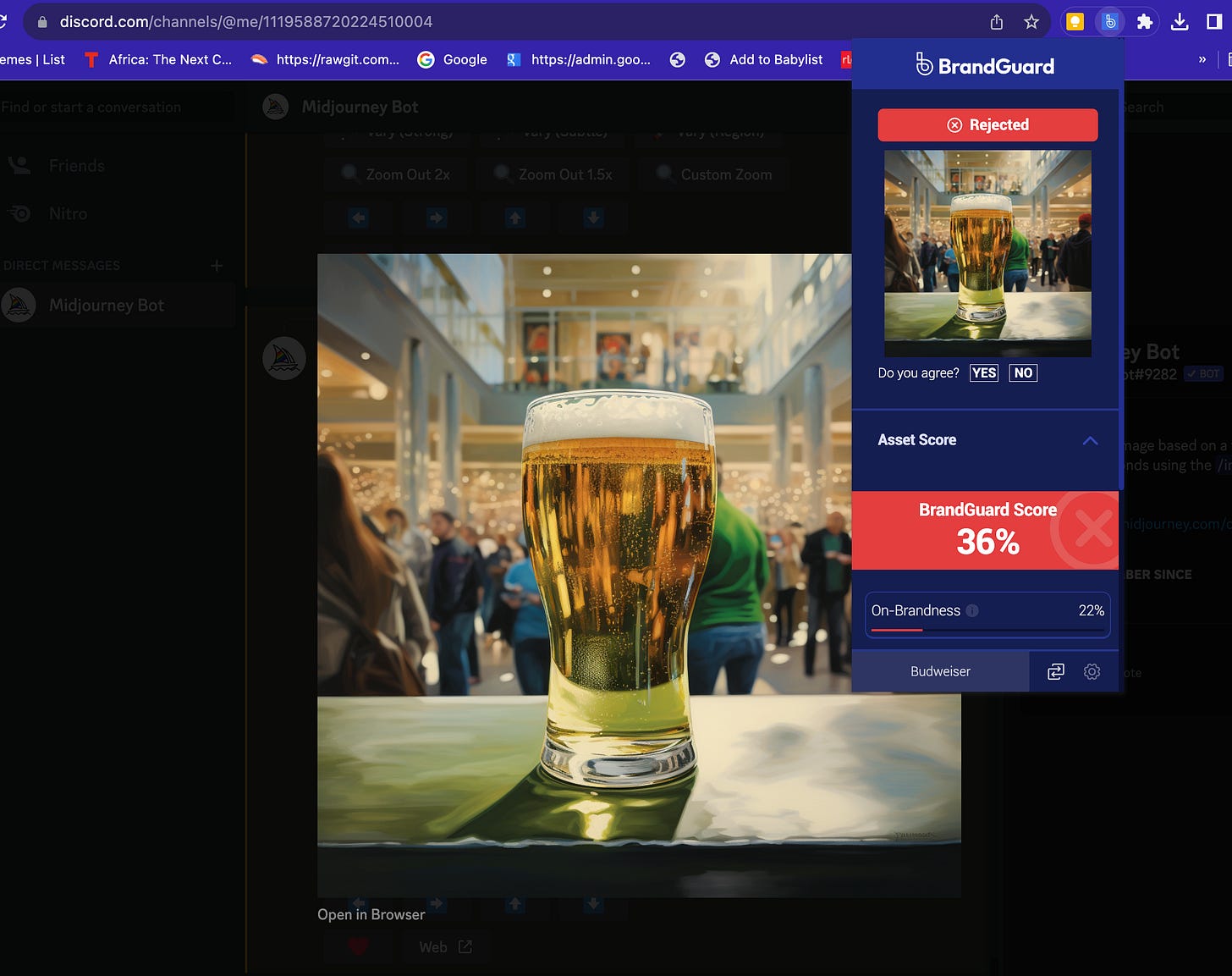Select Midjourney Bot direct message

(x=117, y=306)
